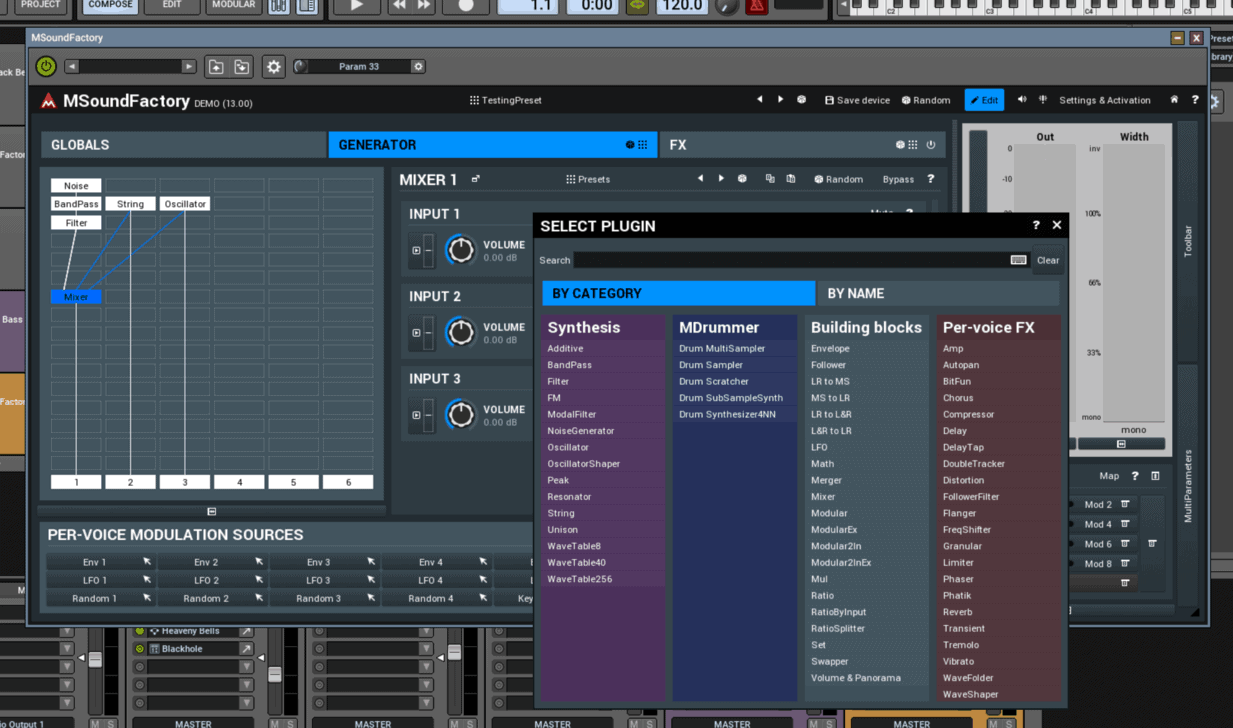The image size is (1233, 728).
Task: Select the BandPass module block
Action: click(76, 204)
